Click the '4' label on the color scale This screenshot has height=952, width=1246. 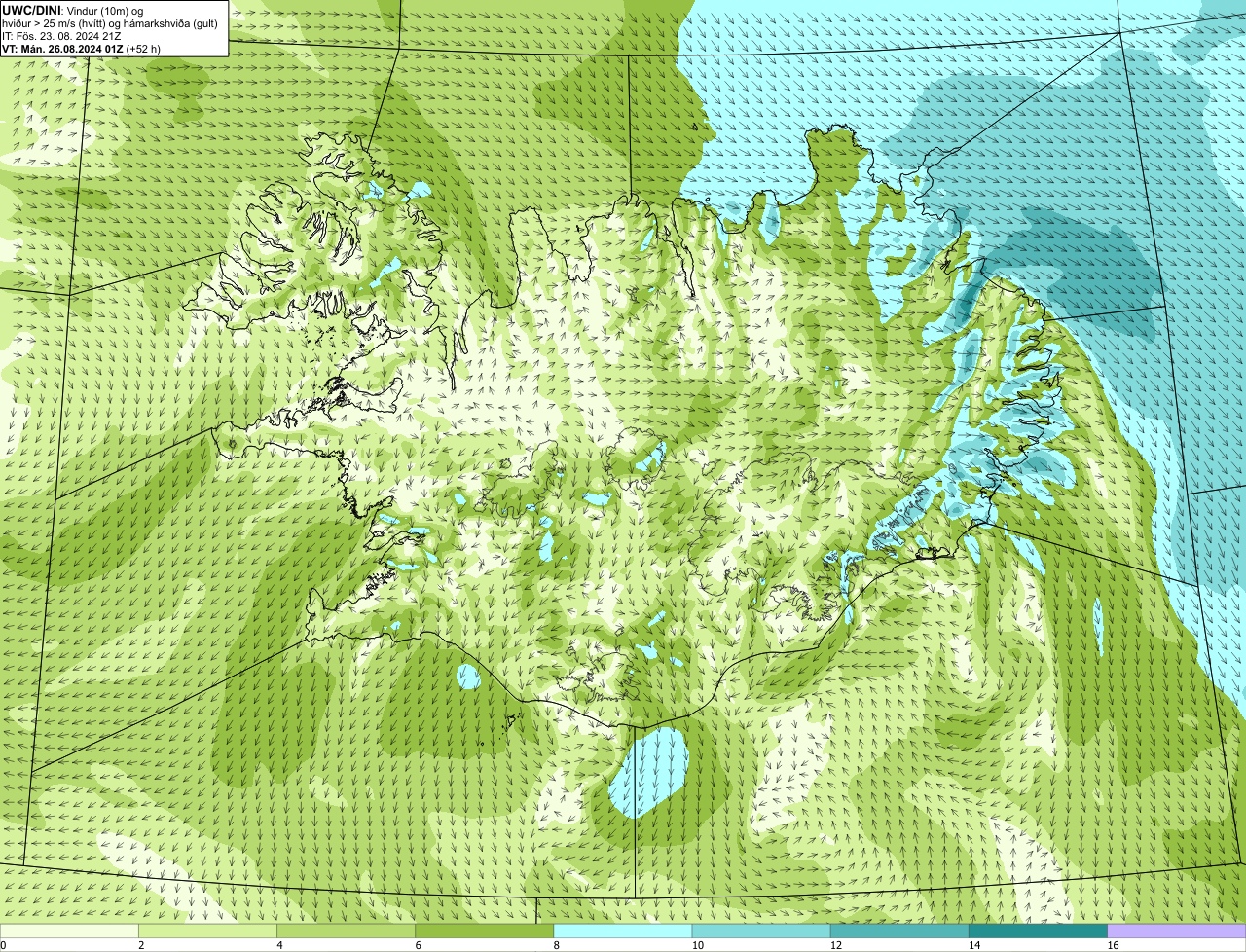pos(279,945)
